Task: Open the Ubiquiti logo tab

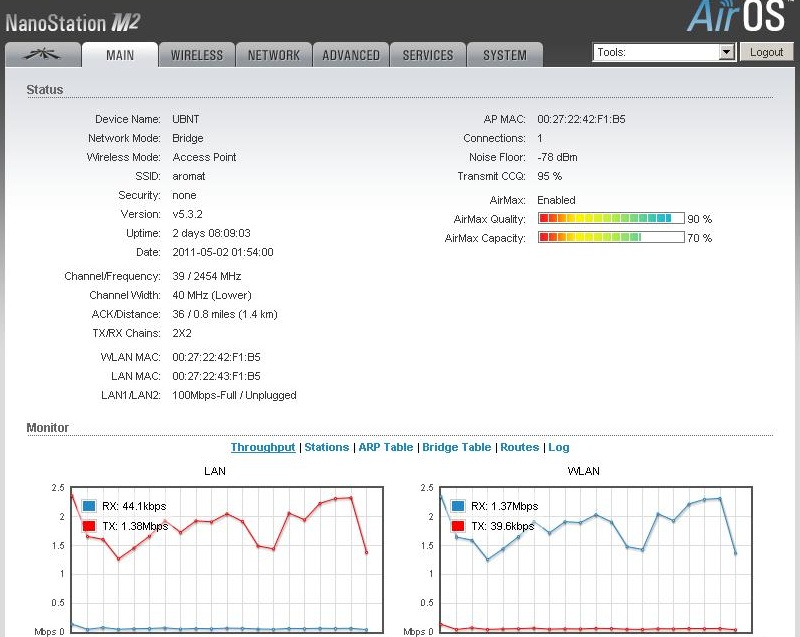Action: click(41, 55)
